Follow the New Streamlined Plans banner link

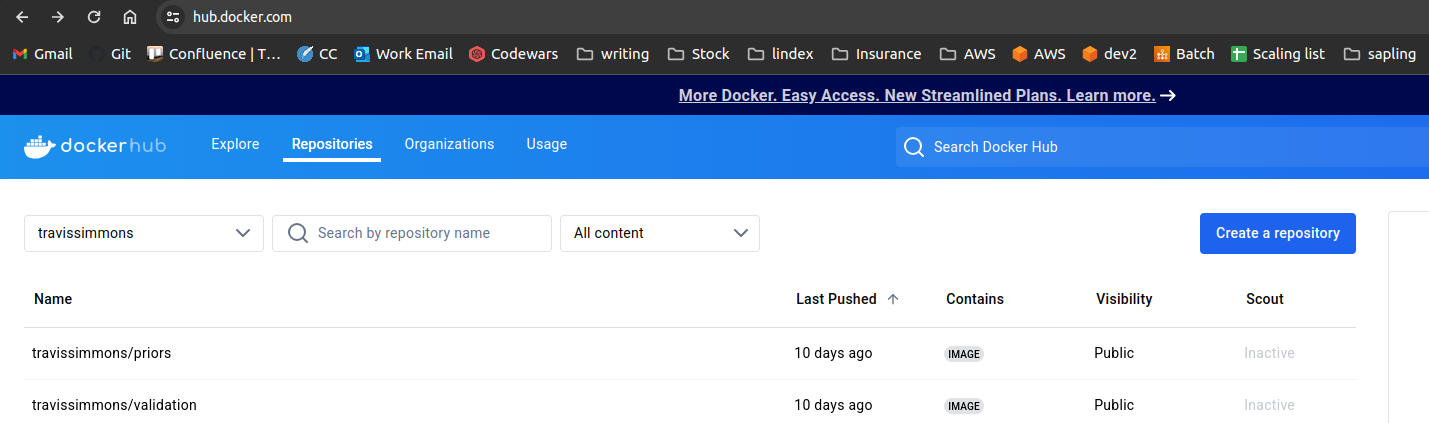917,96
